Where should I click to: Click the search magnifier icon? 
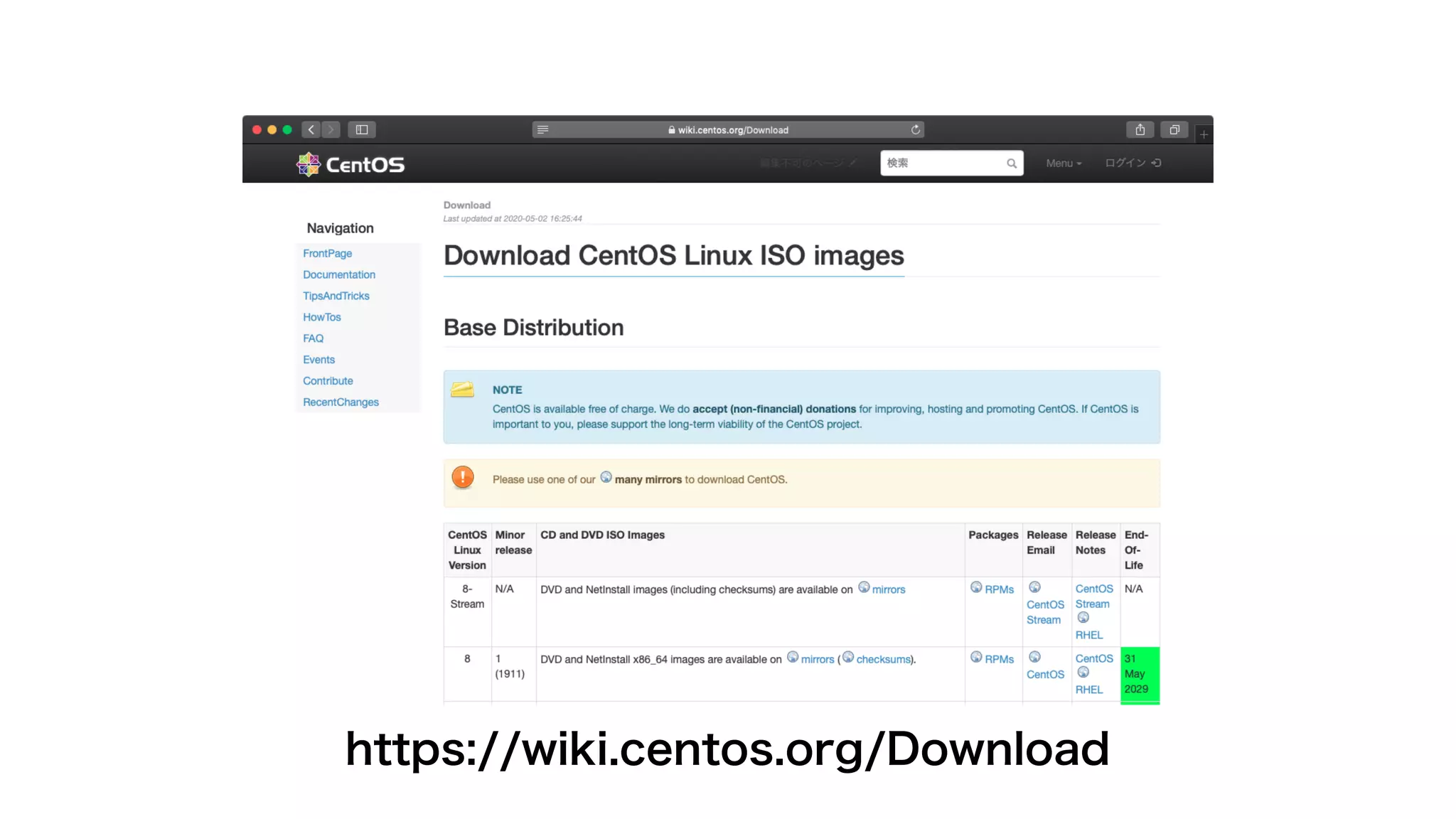tap(1011, 164)
